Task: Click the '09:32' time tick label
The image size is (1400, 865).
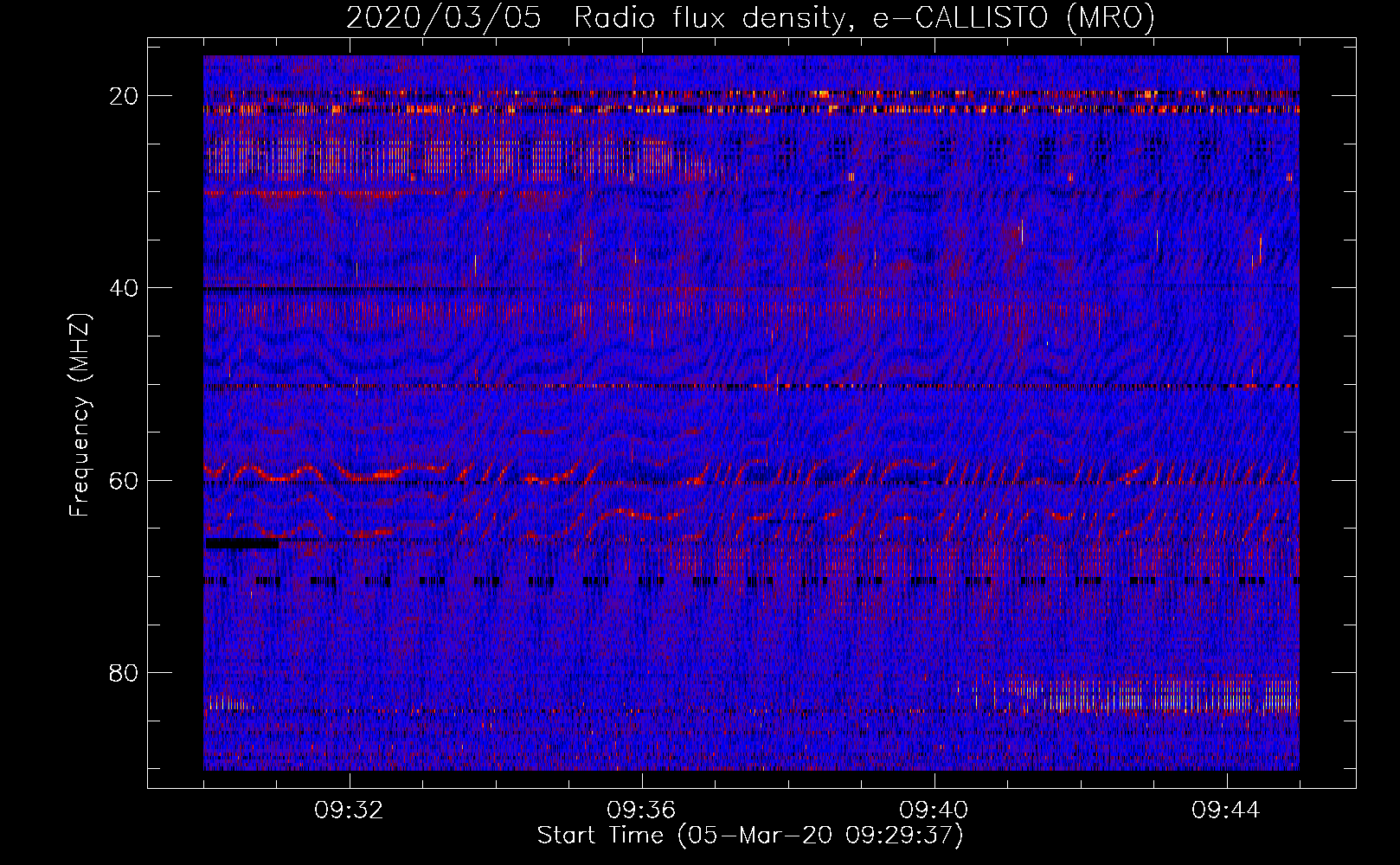Action: pyautogui.click(x=350, y=811)
